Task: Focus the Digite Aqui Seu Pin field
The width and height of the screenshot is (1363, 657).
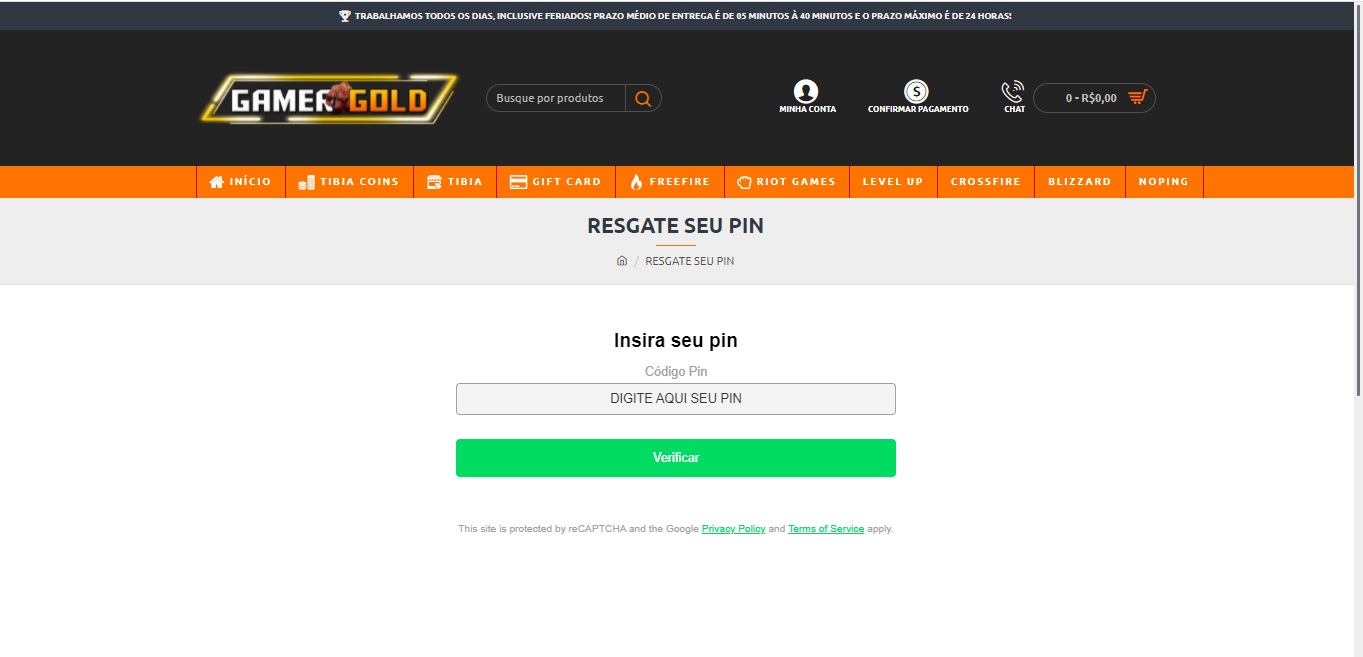Action: (x=676, y=399)
